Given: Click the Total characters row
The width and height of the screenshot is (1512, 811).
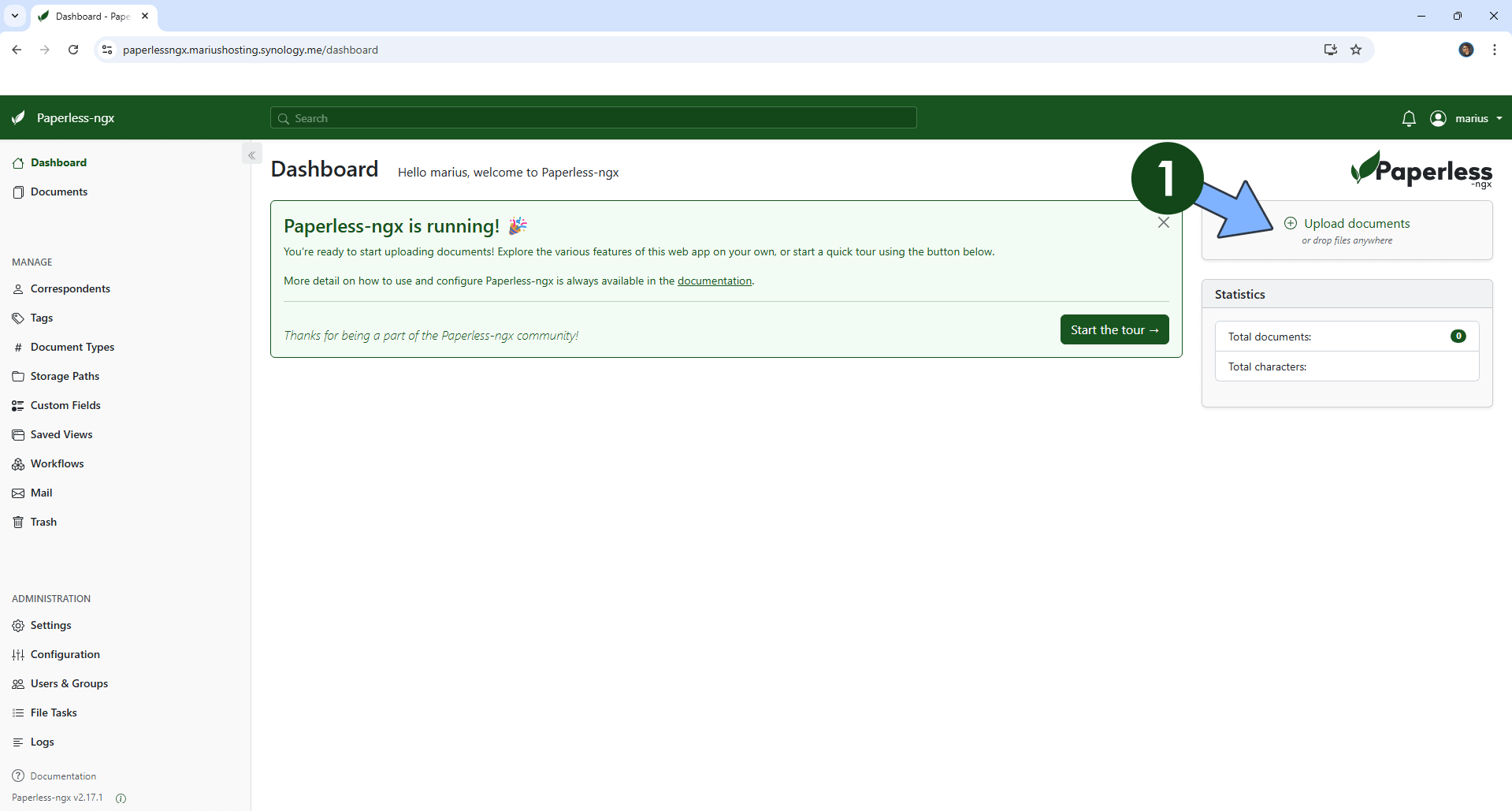Looking at the screenshot, I should point(1347,366).
